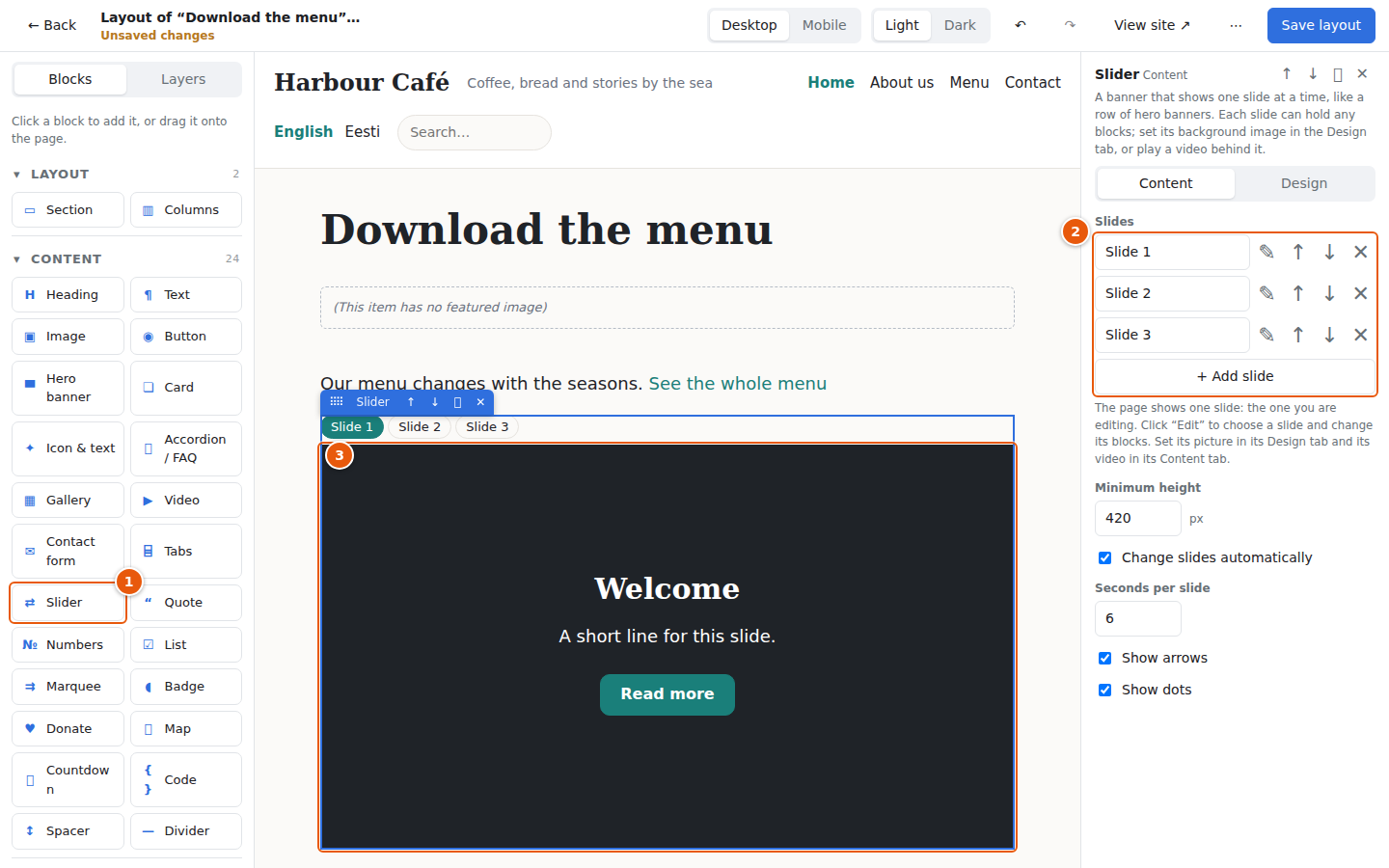
Task: Move the Slider block down from settings panel header
Action: pyautogui.click(x=1313, y=74)
